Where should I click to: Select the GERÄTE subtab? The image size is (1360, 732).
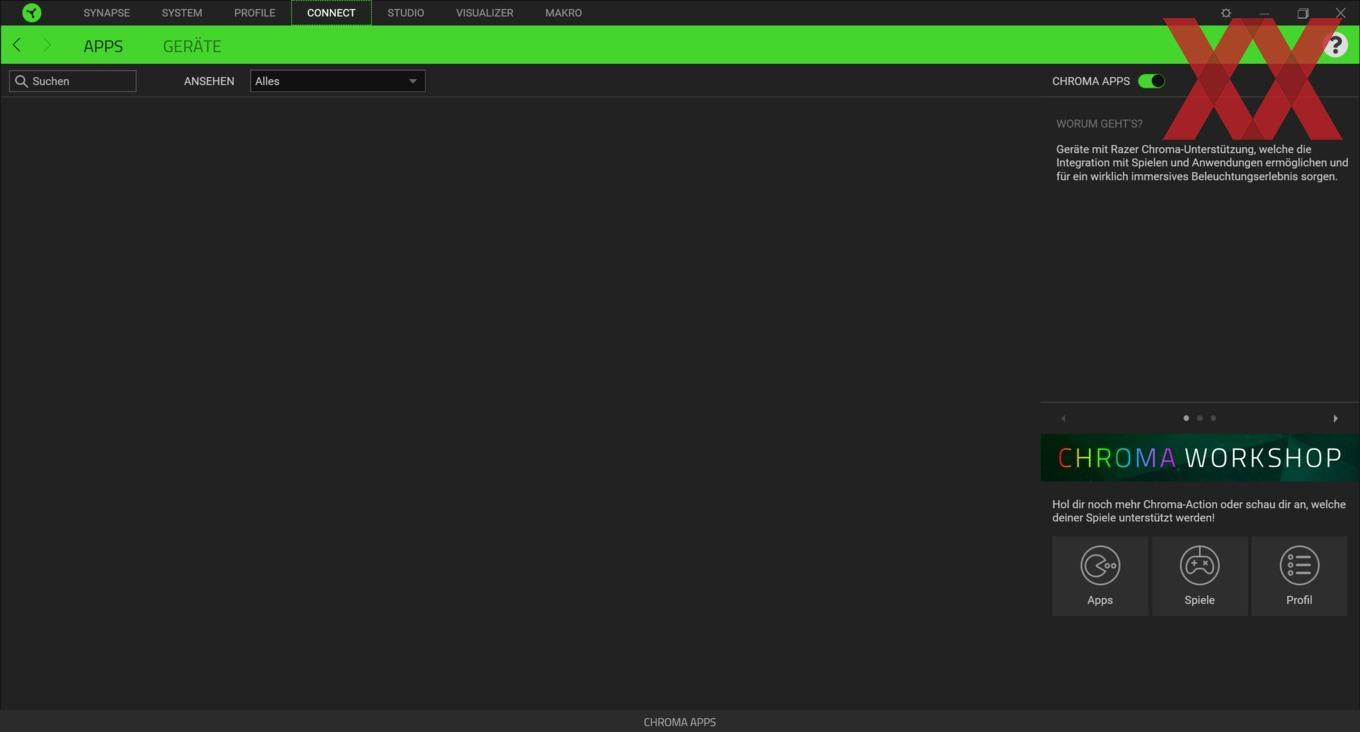(x=192, y=46)
